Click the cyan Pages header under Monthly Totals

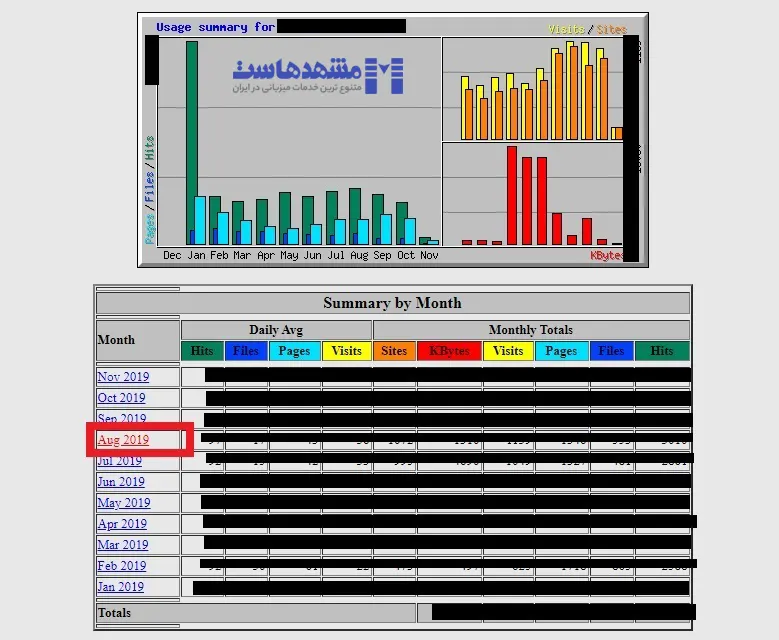tap(561, 351)
